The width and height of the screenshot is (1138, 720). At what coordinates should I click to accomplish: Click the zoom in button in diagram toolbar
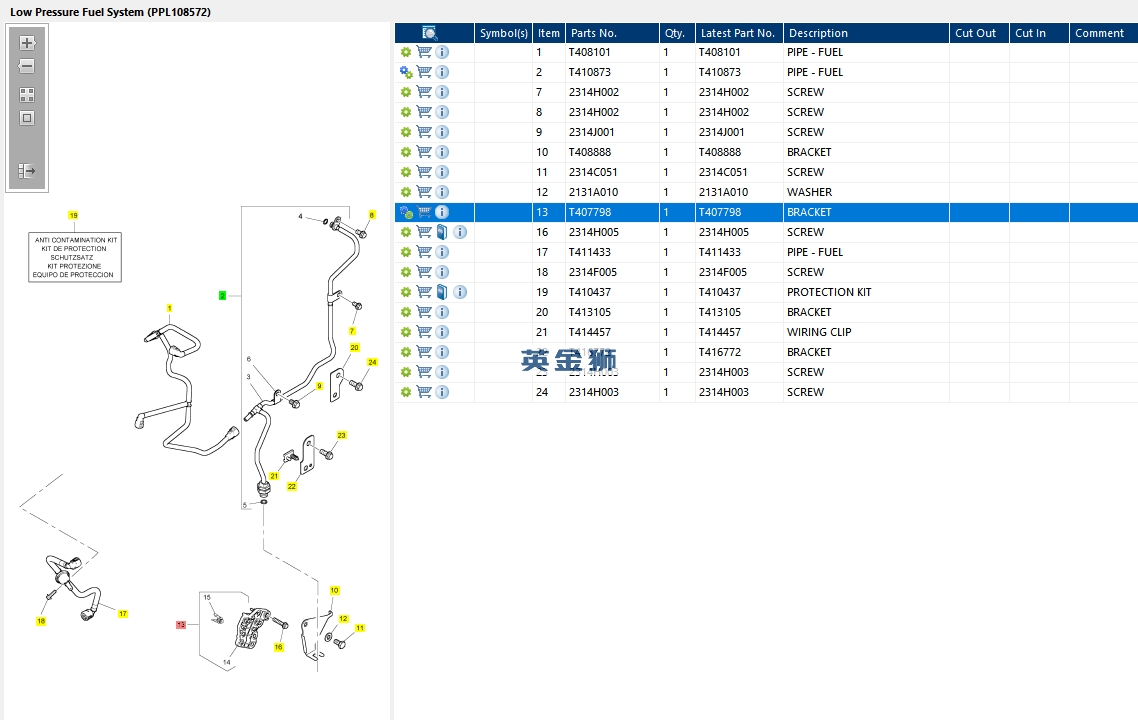tap(27, 43)
